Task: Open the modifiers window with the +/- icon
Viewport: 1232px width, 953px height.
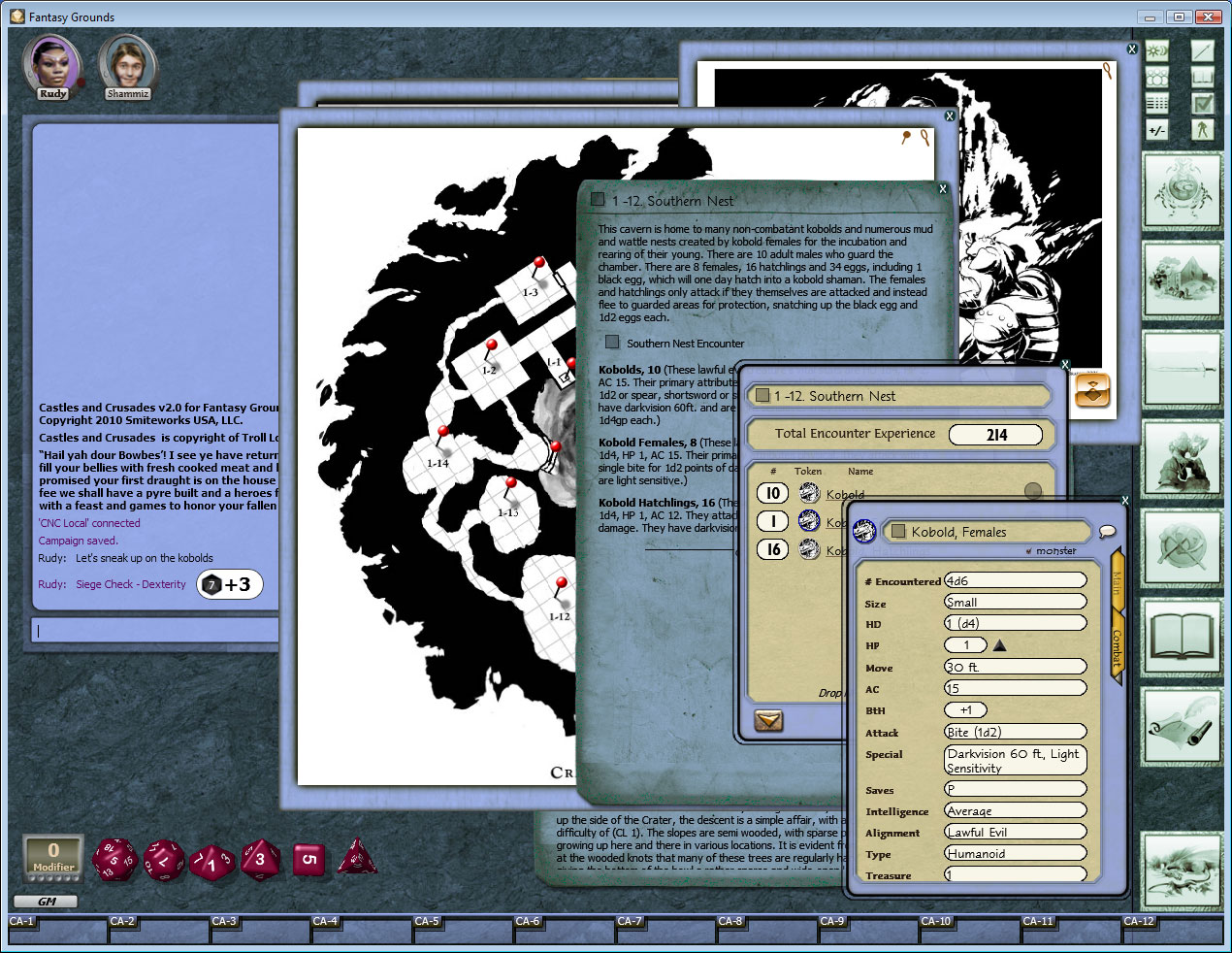Action: [x=1155, y=129]
